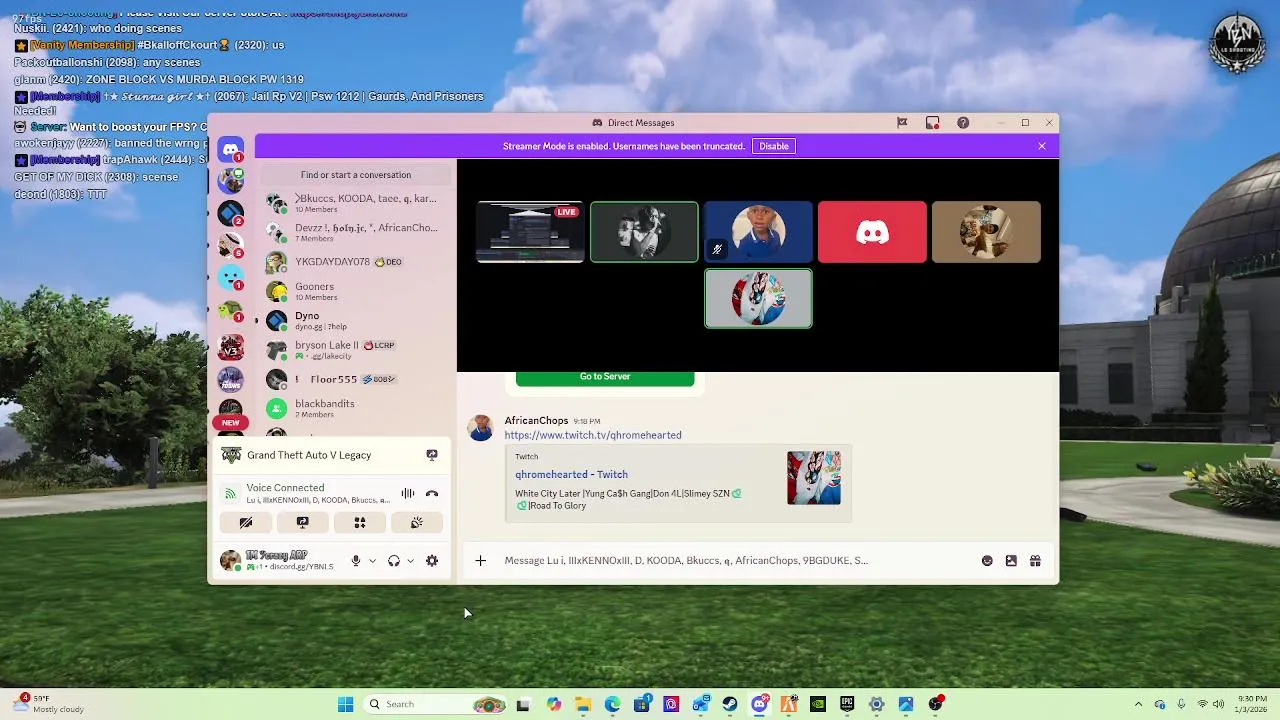Open Steam from the taskbar
This screenshot has height=720, width=1280.
[x=730, y=704]
